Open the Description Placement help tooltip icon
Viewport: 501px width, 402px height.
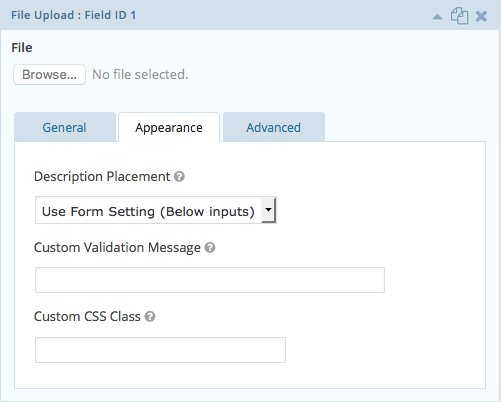coord(179,177)
